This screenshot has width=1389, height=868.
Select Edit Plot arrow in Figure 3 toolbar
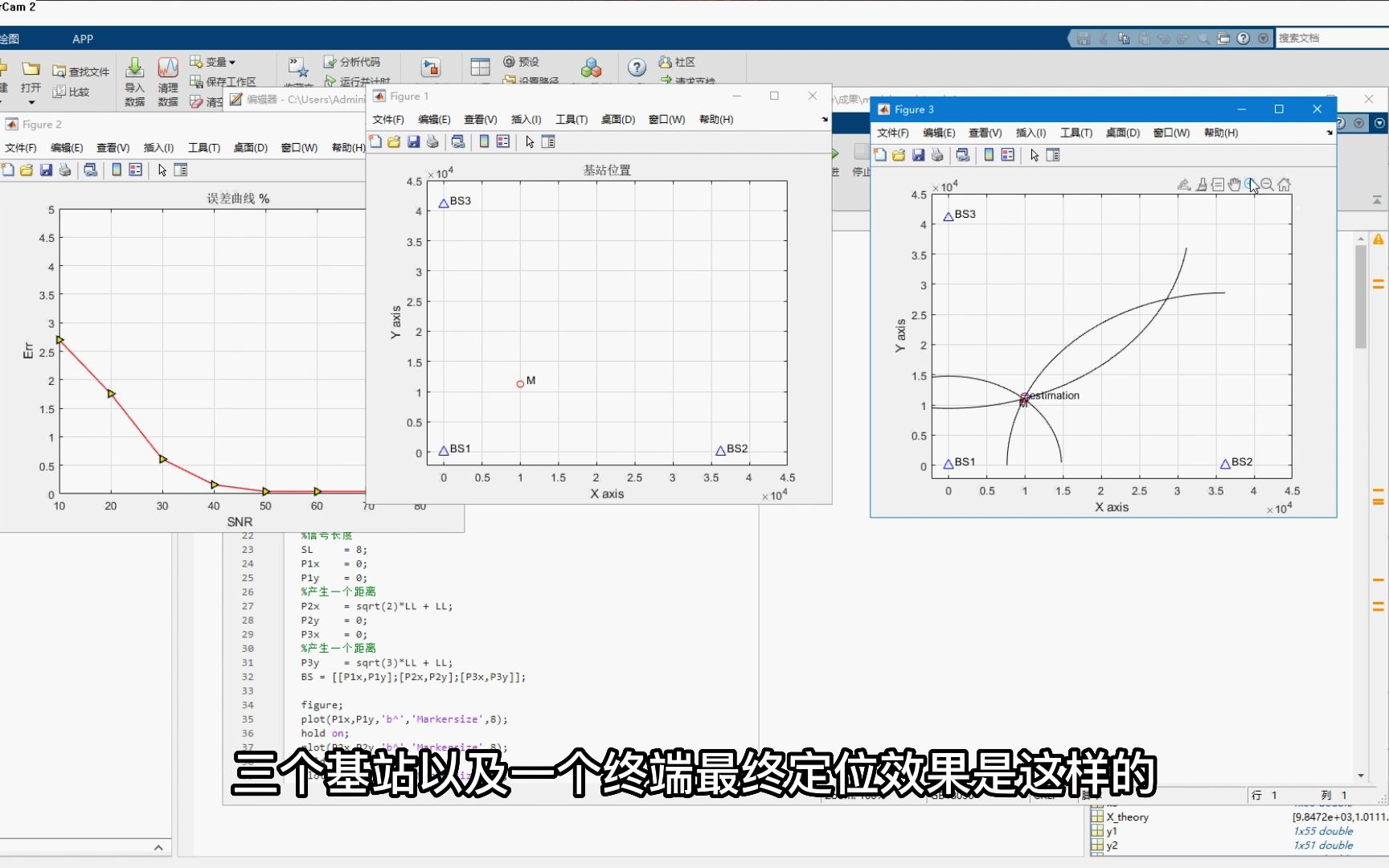point(1035,155)
